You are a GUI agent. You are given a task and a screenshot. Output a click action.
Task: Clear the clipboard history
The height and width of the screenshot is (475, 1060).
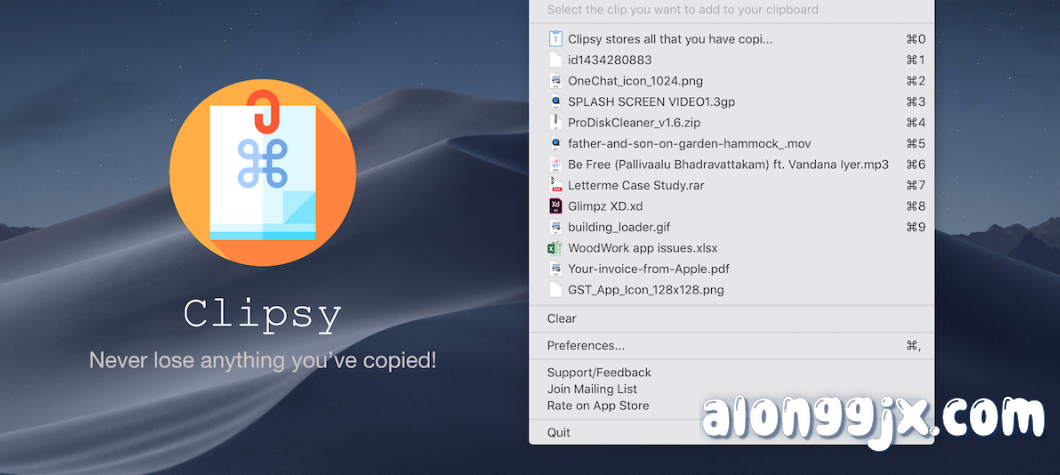(x=731, y=319)
